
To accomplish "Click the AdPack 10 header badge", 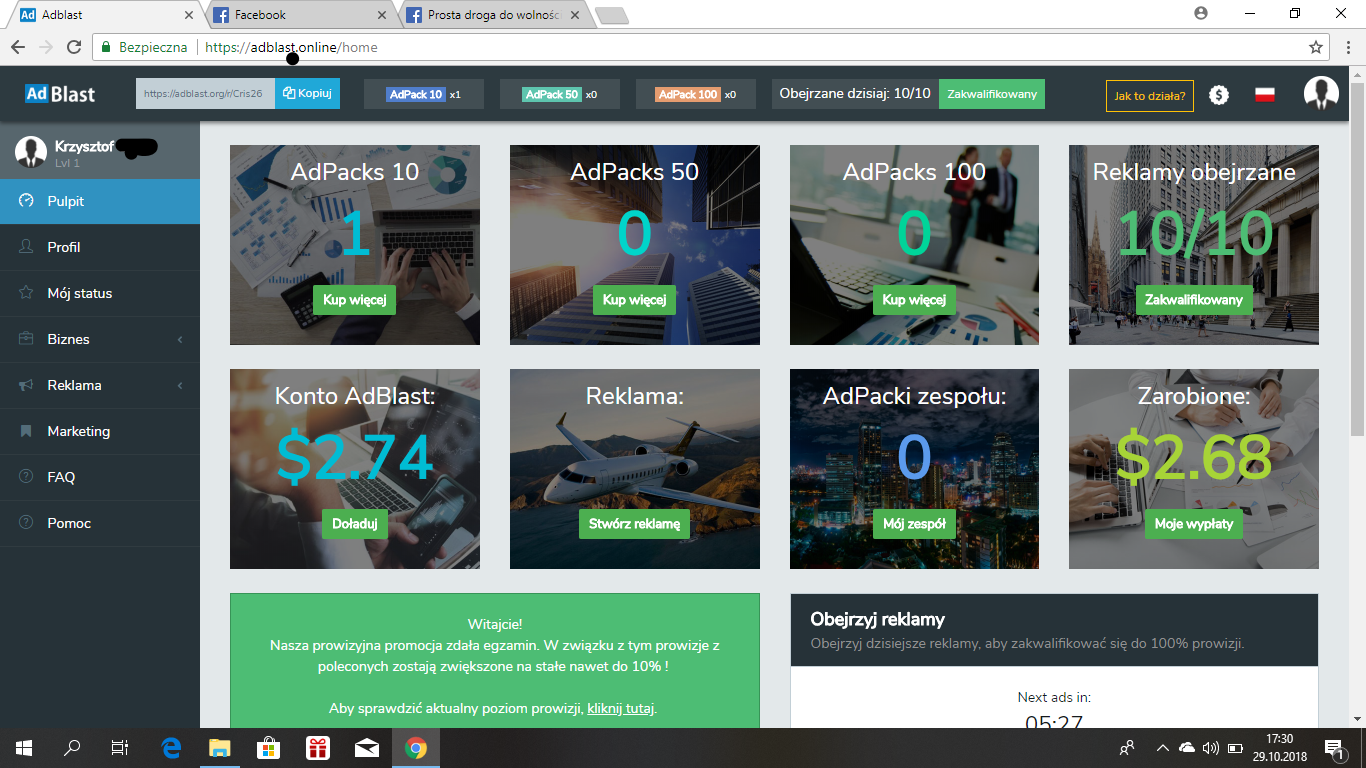I will 416,94.
